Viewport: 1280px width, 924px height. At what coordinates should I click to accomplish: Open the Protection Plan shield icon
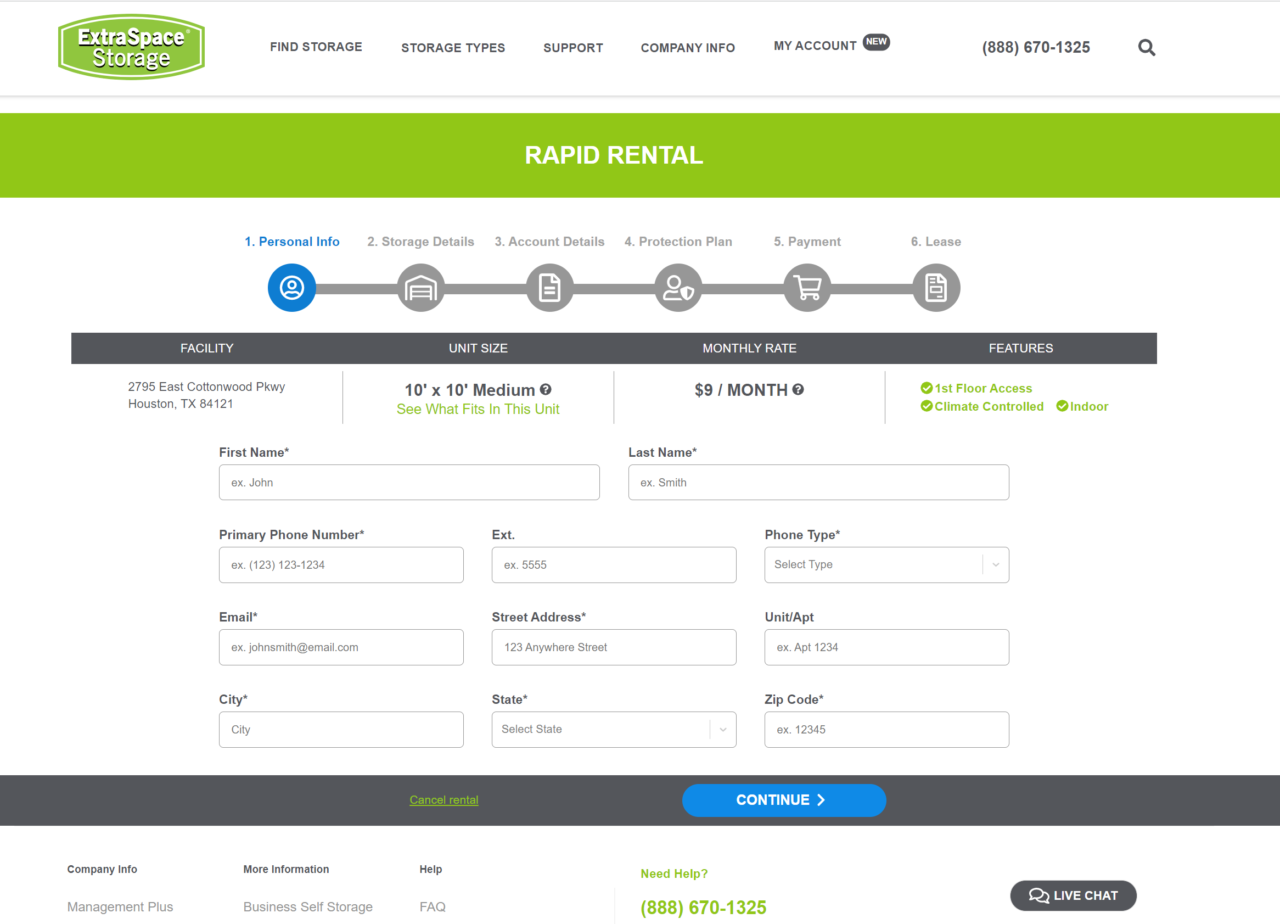click(678, 287)
